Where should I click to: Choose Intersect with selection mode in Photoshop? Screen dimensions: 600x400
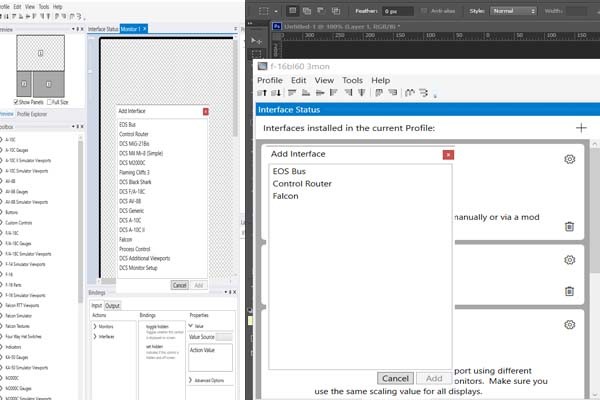(336, 11)
